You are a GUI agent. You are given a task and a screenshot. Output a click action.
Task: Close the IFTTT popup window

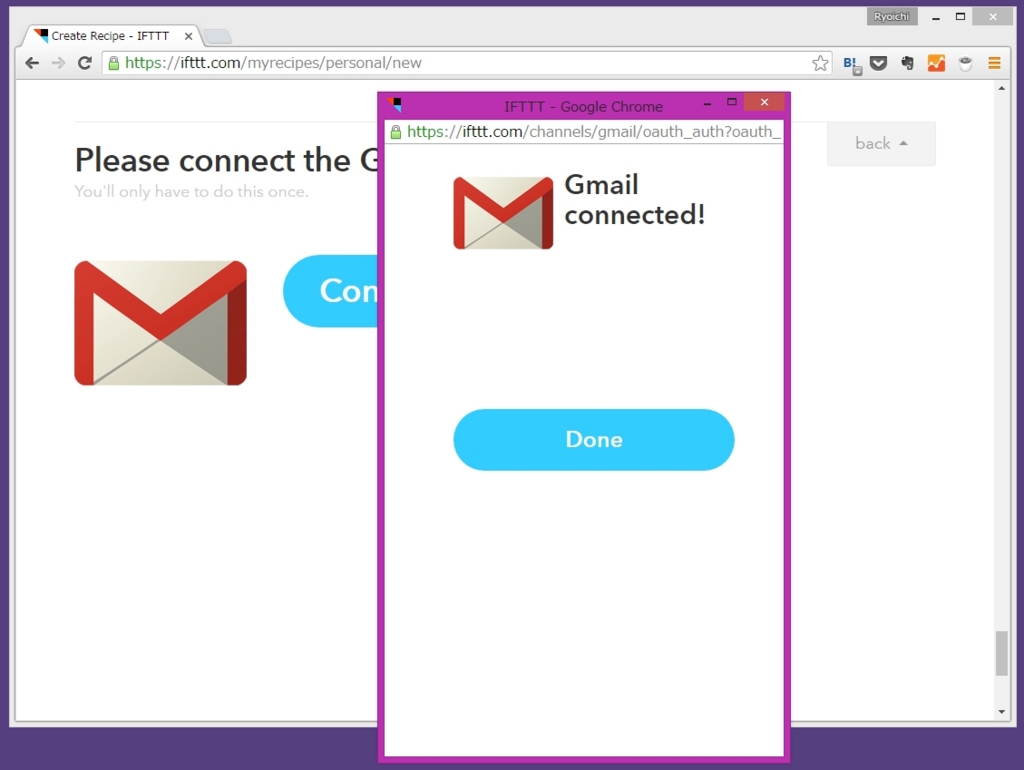(x=764, y=102)
